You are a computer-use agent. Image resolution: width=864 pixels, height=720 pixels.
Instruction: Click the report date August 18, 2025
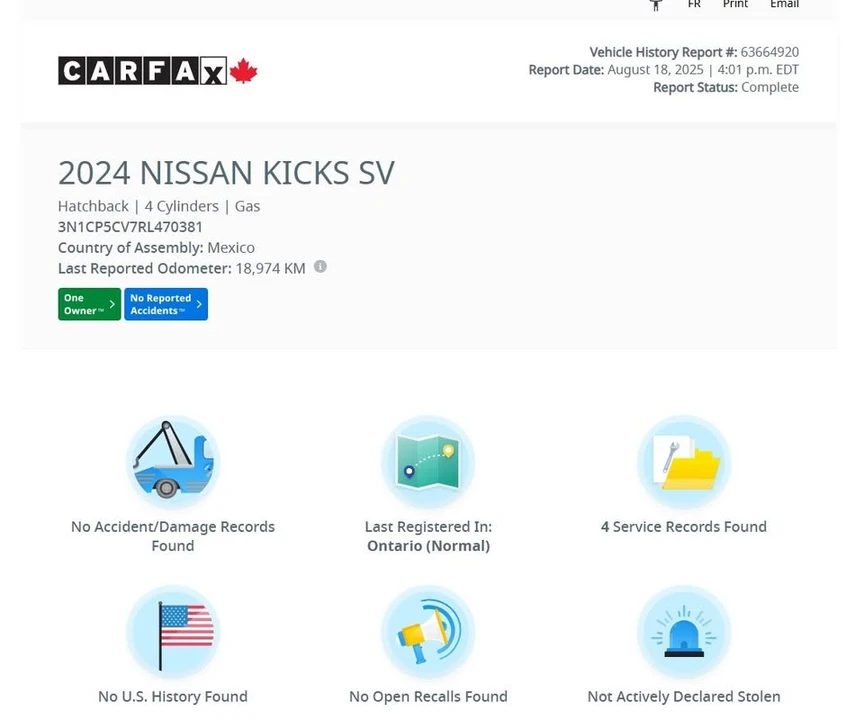click(656, 70)
